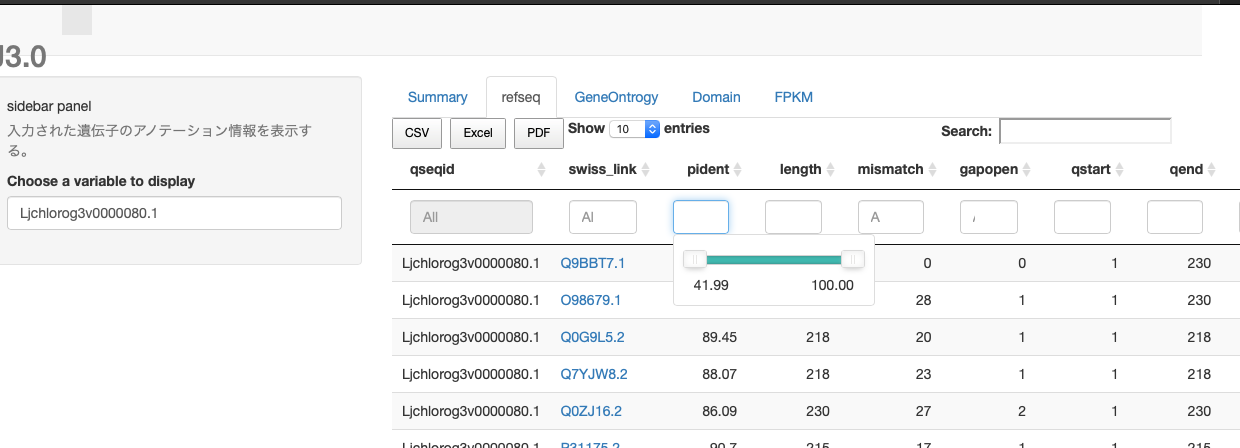Image resolution: width=1240 pixels, height=448 pixels.
Task: Click the slider maximum value 100.00
Action: (x=832, y=285)
